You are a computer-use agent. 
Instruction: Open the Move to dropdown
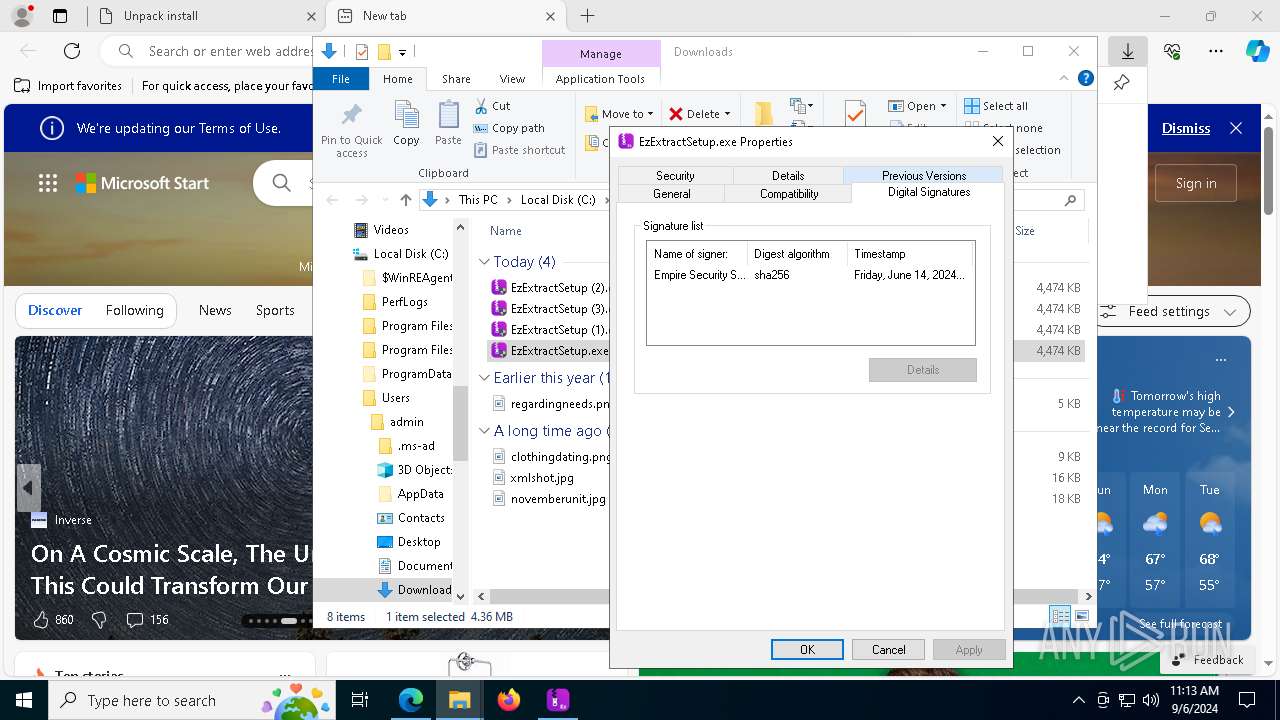click(x=619, y=114)
